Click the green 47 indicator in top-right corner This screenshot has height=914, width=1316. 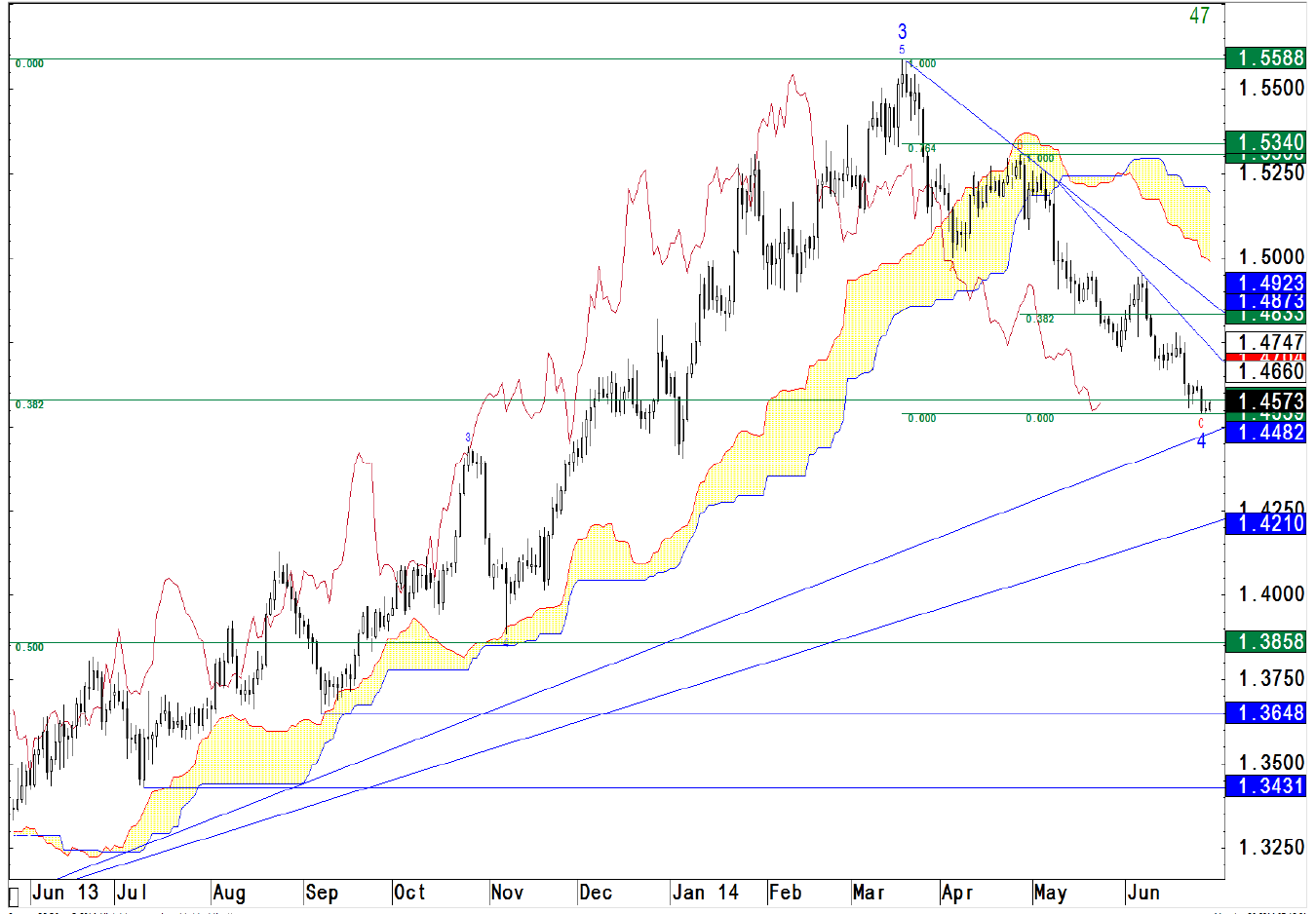pos(1199,16)
